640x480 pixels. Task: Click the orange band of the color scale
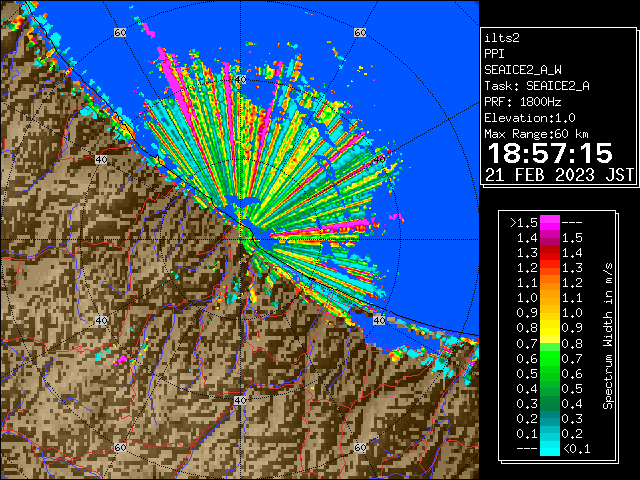click(x=550, y=291)
